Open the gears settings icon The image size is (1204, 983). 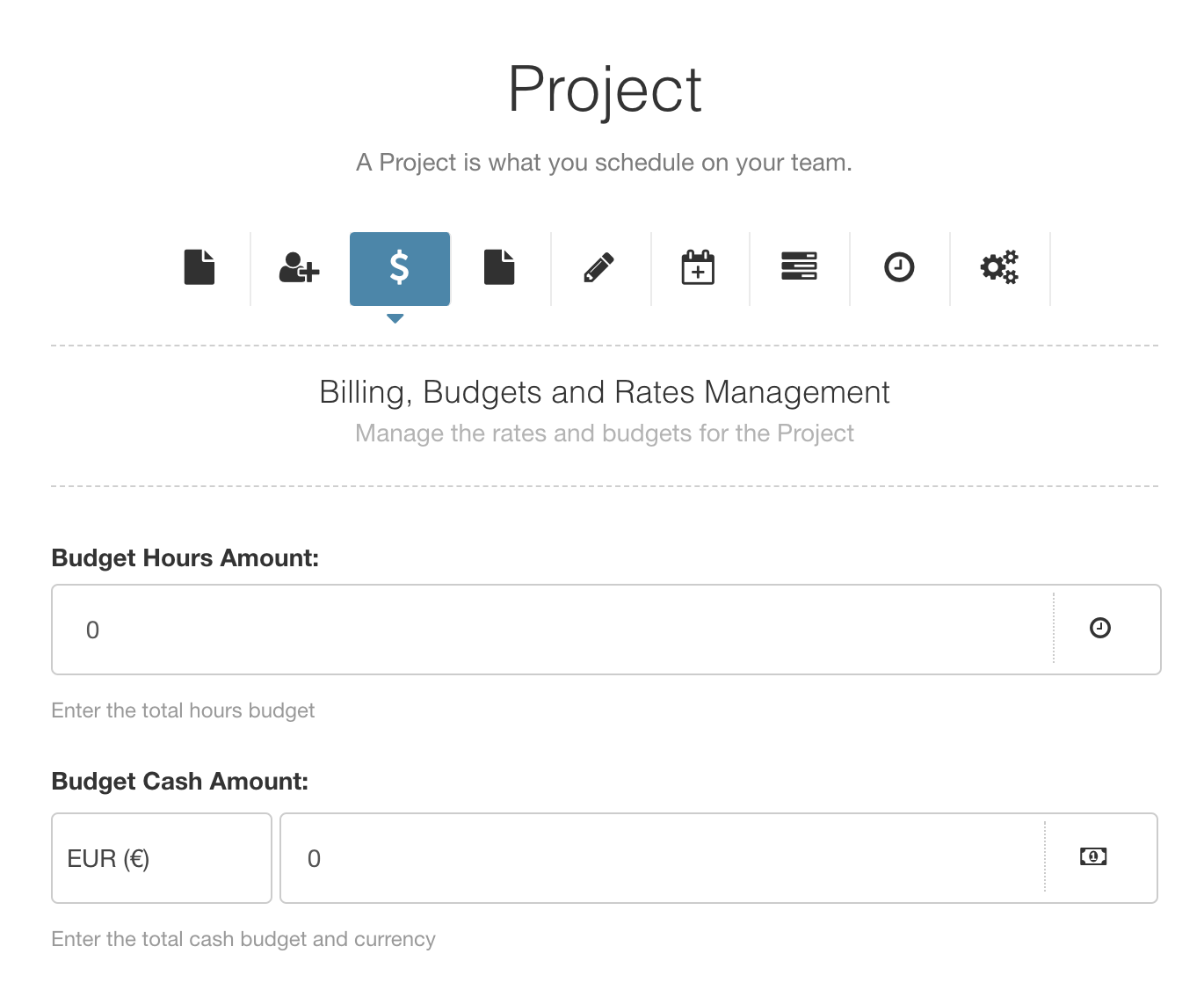[999, 268]
